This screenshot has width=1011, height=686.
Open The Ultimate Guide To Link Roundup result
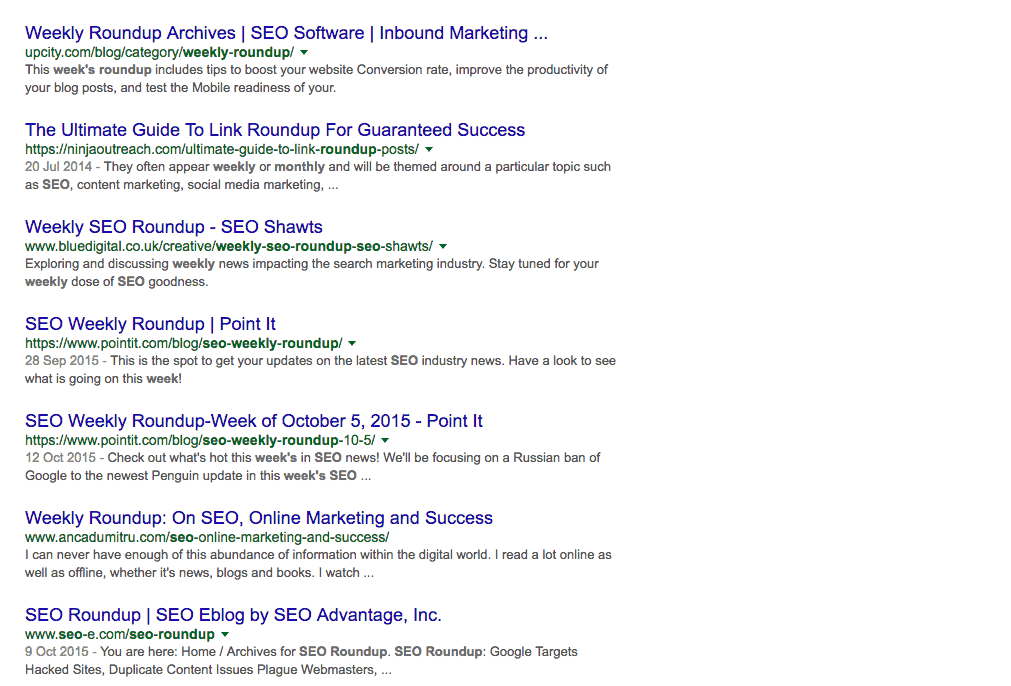pos(275,130)
